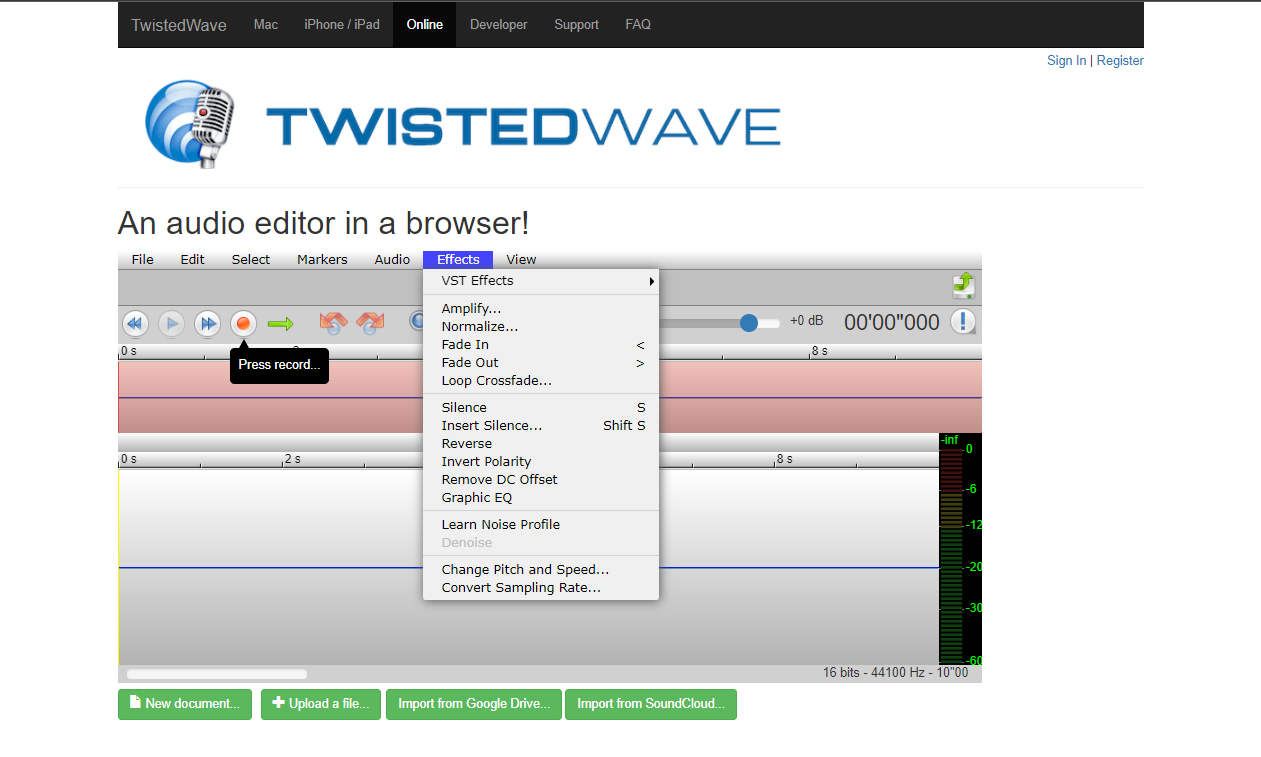Viewport: 1261px width, 757px height.
Task: Go to the Mac nav tab
Action: coord(266,24)
